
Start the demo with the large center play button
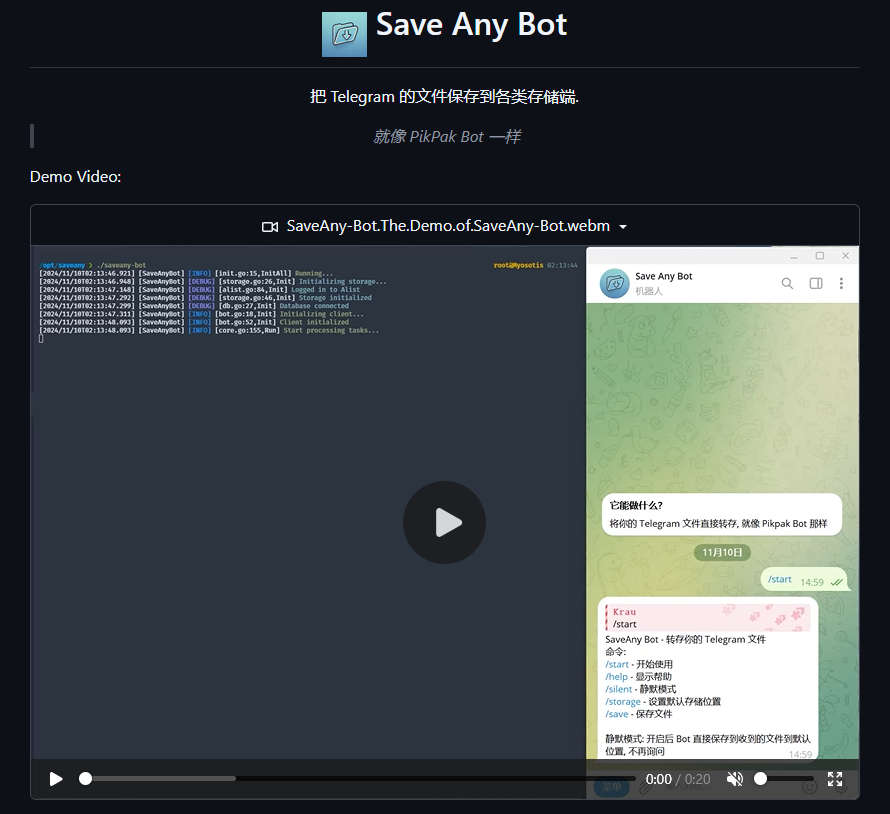click(x=444, y=522)
